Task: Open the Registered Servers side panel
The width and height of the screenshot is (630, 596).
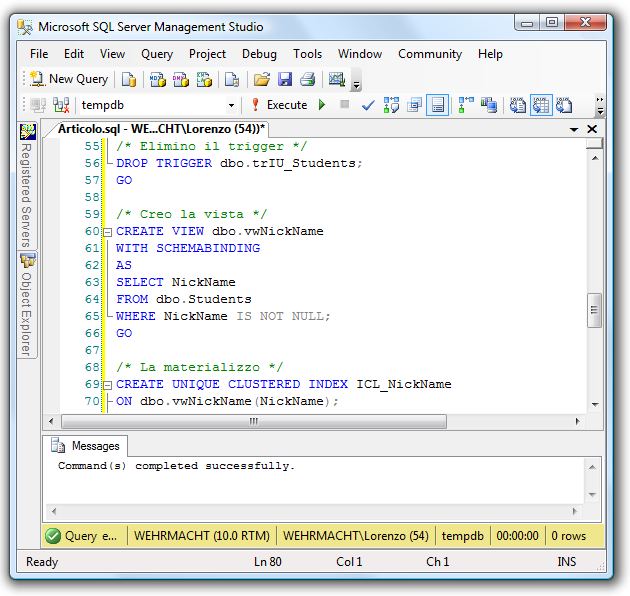Action: [27, 186]
